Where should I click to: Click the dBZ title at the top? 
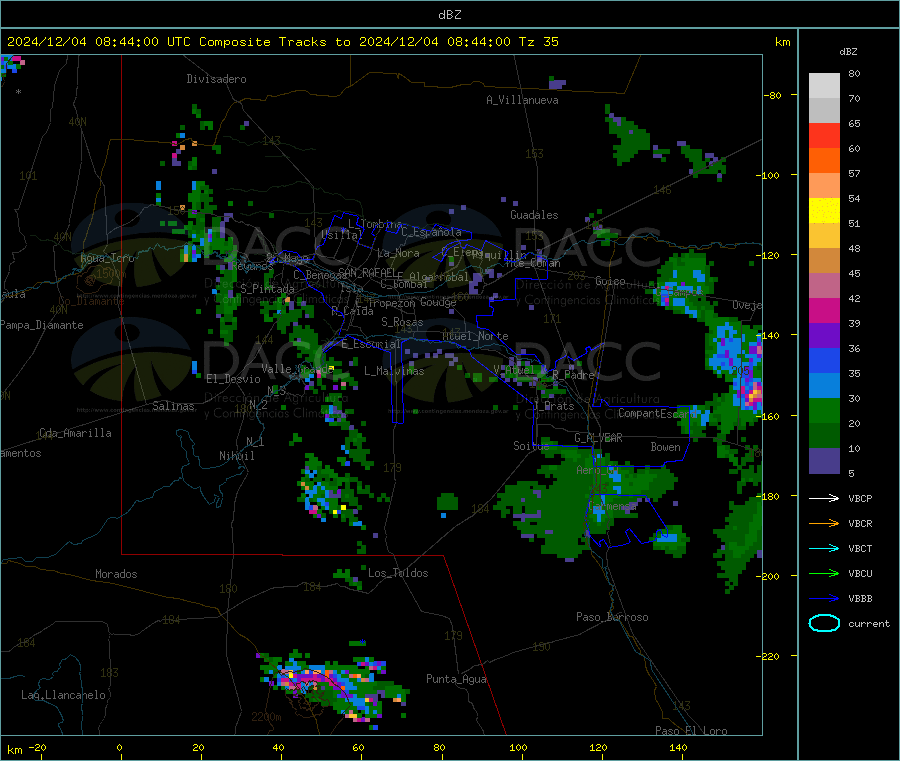449,15
